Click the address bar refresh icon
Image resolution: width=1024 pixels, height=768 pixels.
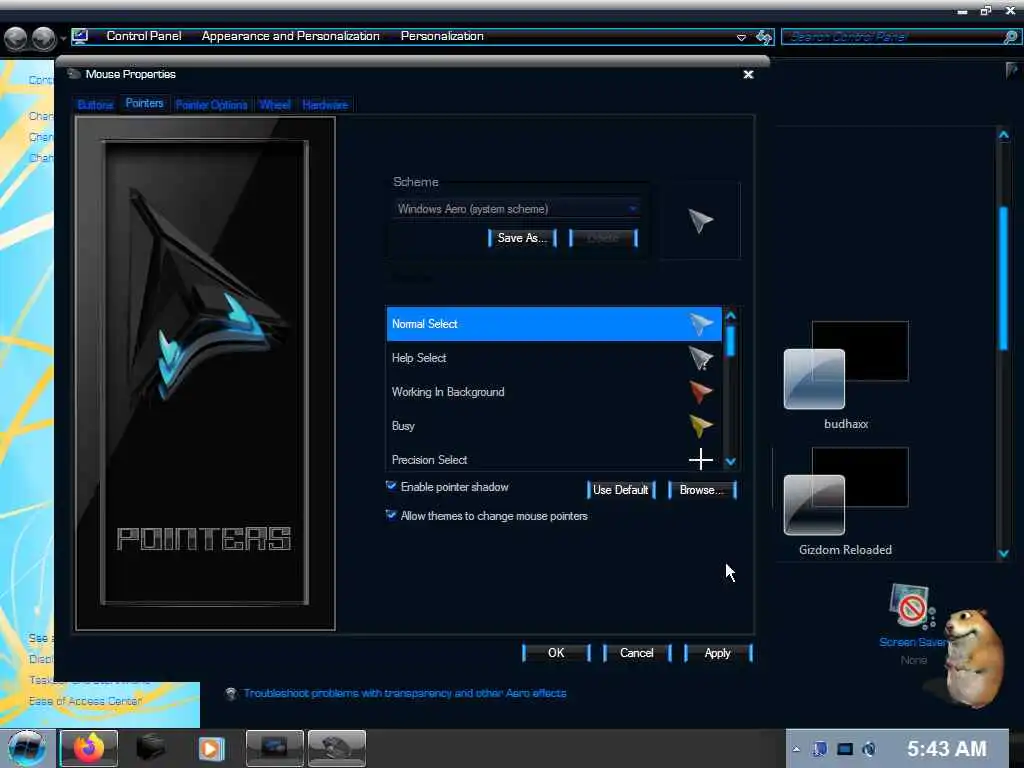click(x=764, y=37)
